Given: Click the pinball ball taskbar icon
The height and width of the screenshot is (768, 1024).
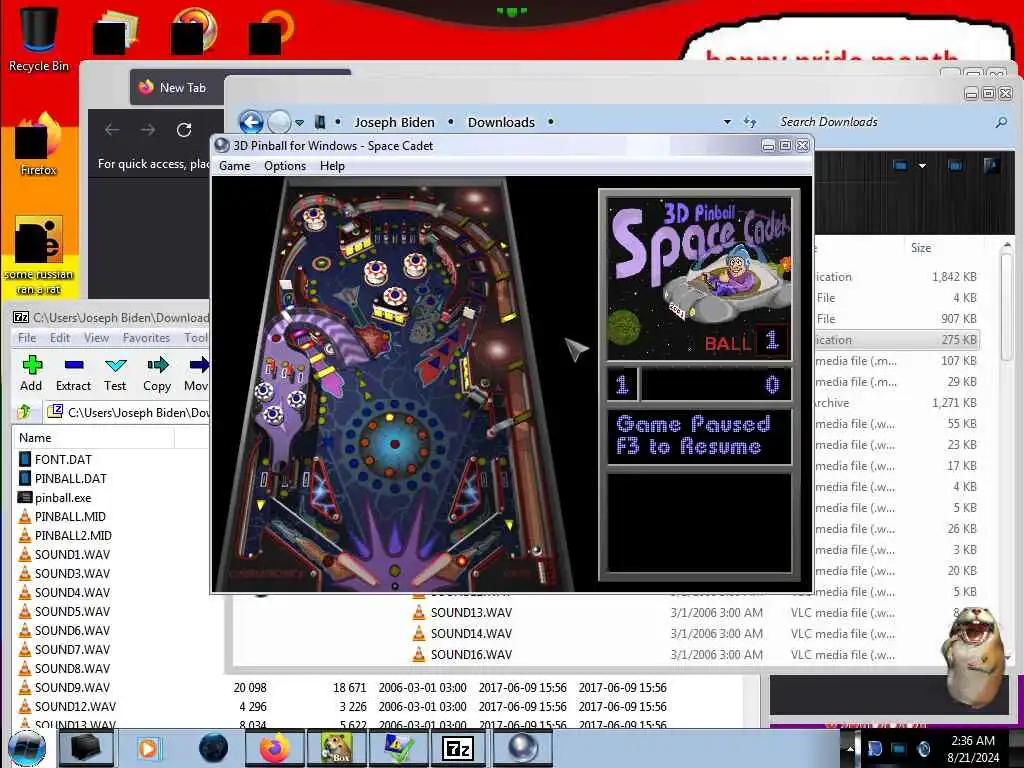Looking at the screenshot, I should (x=521, y=748).
